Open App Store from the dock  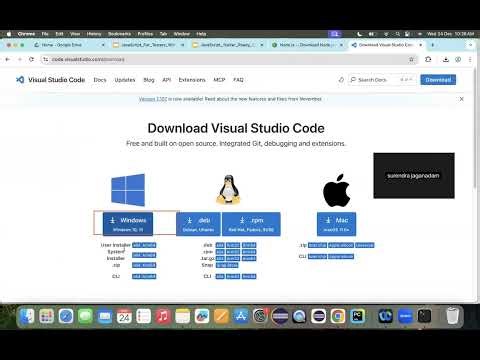pos(241,316)
